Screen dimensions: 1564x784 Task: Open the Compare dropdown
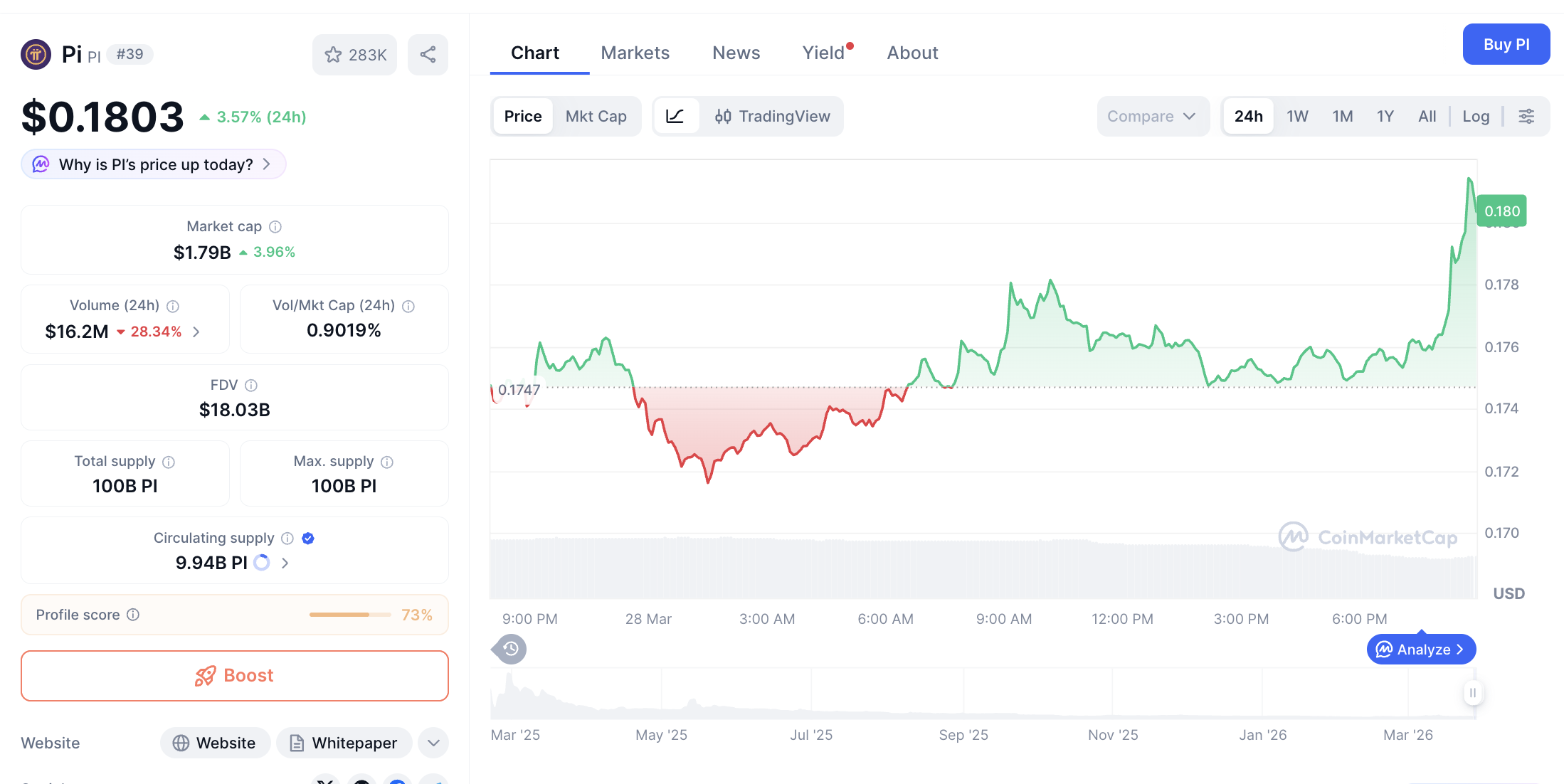click(1153, 116)
